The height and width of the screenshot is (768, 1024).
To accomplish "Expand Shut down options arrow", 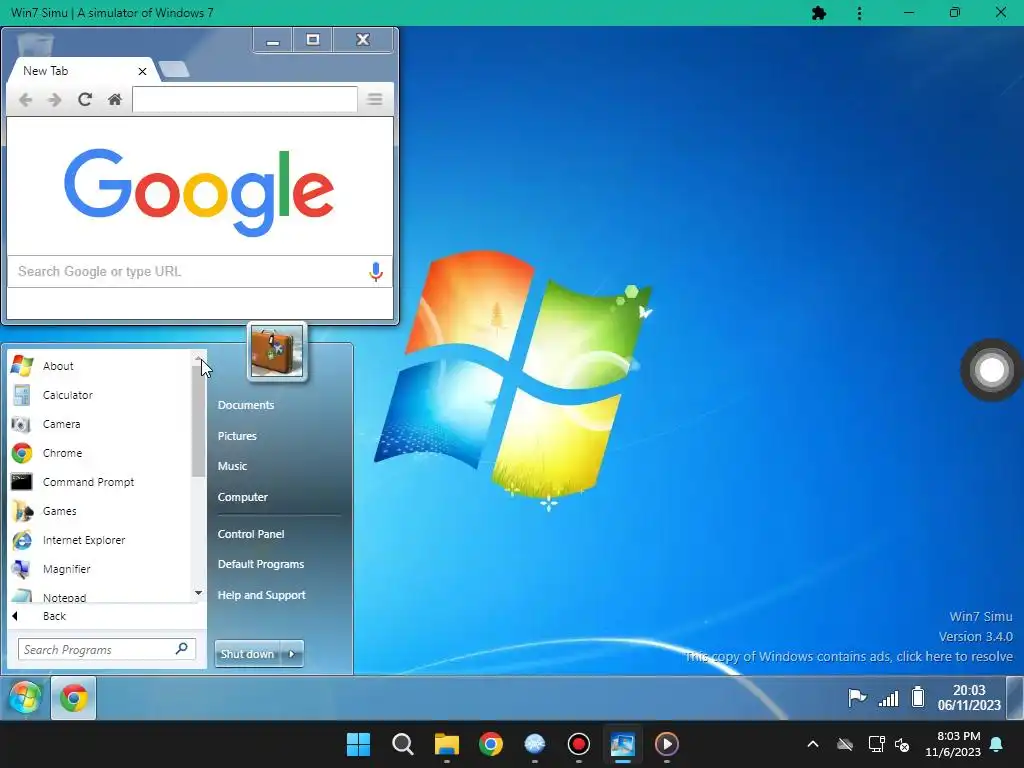I will 292,654.
